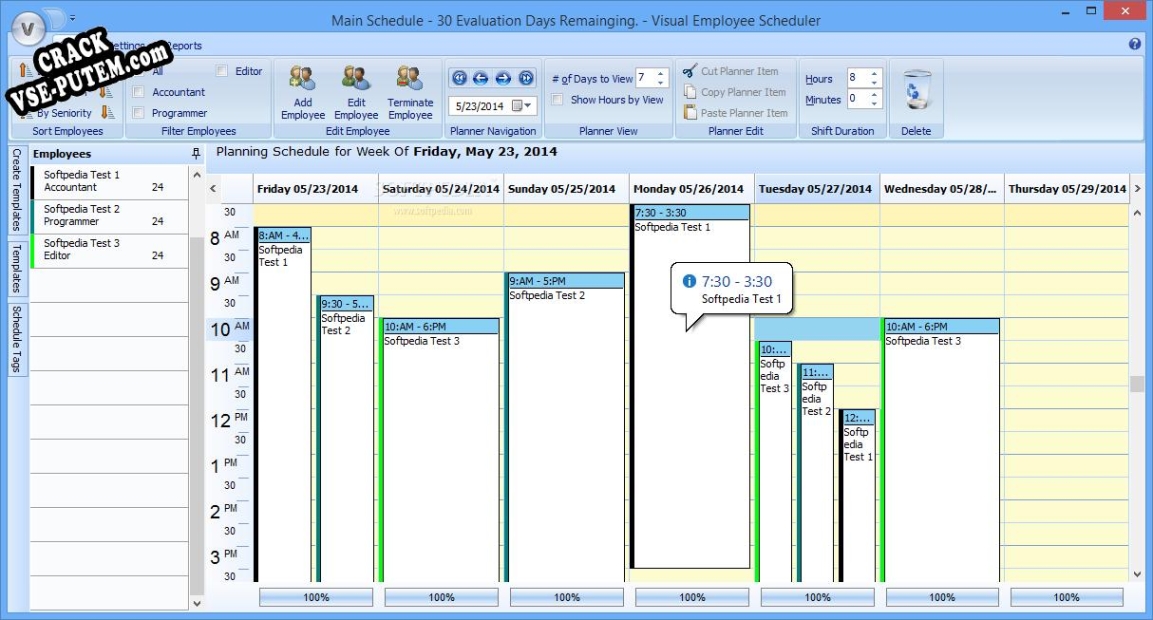The height and width of the screenshot is (620, 1153).
Task: Open the help question mark icon
Action: 1135,44
